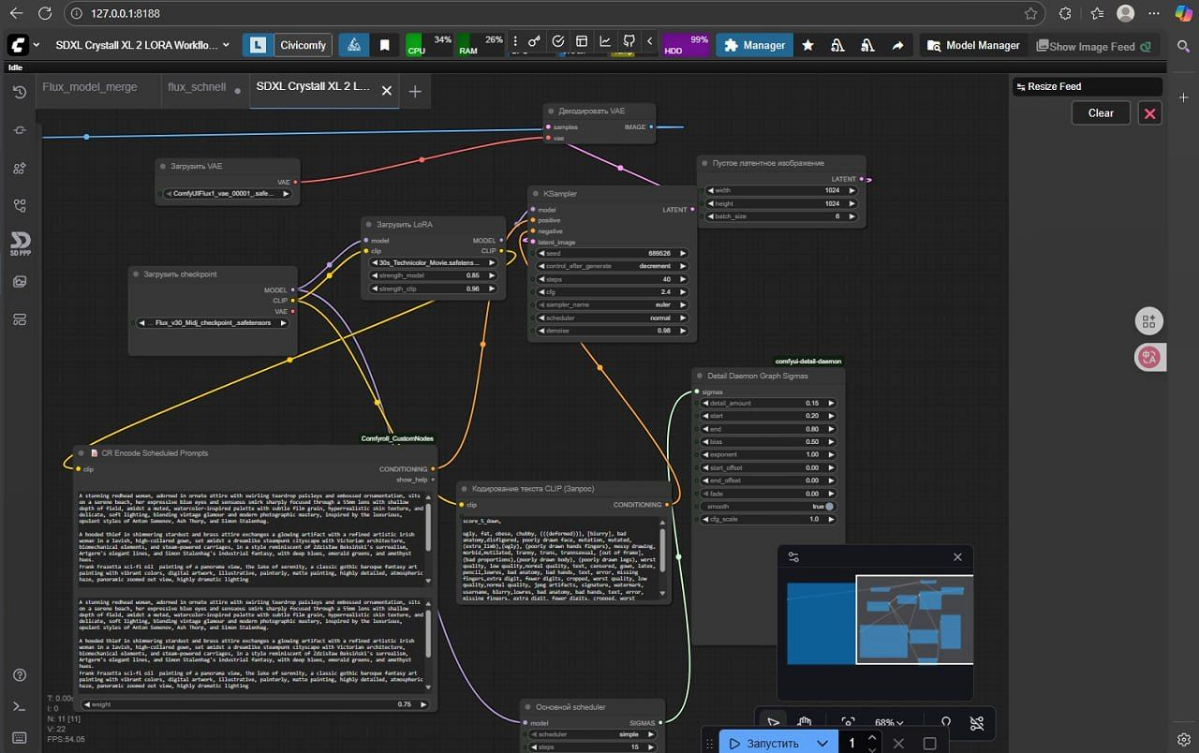Open the terminal console sidebar icon
Viewport: 1199px width, 753px height.
(x=20, y=706)
